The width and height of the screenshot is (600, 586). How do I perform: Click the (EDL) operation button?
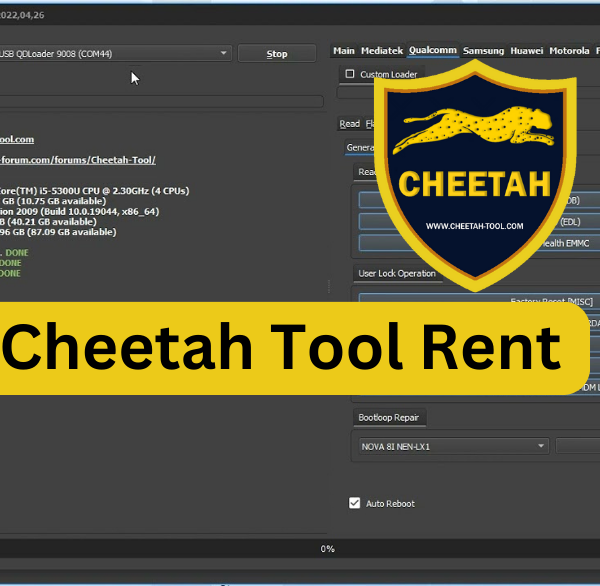click(479, 222)
